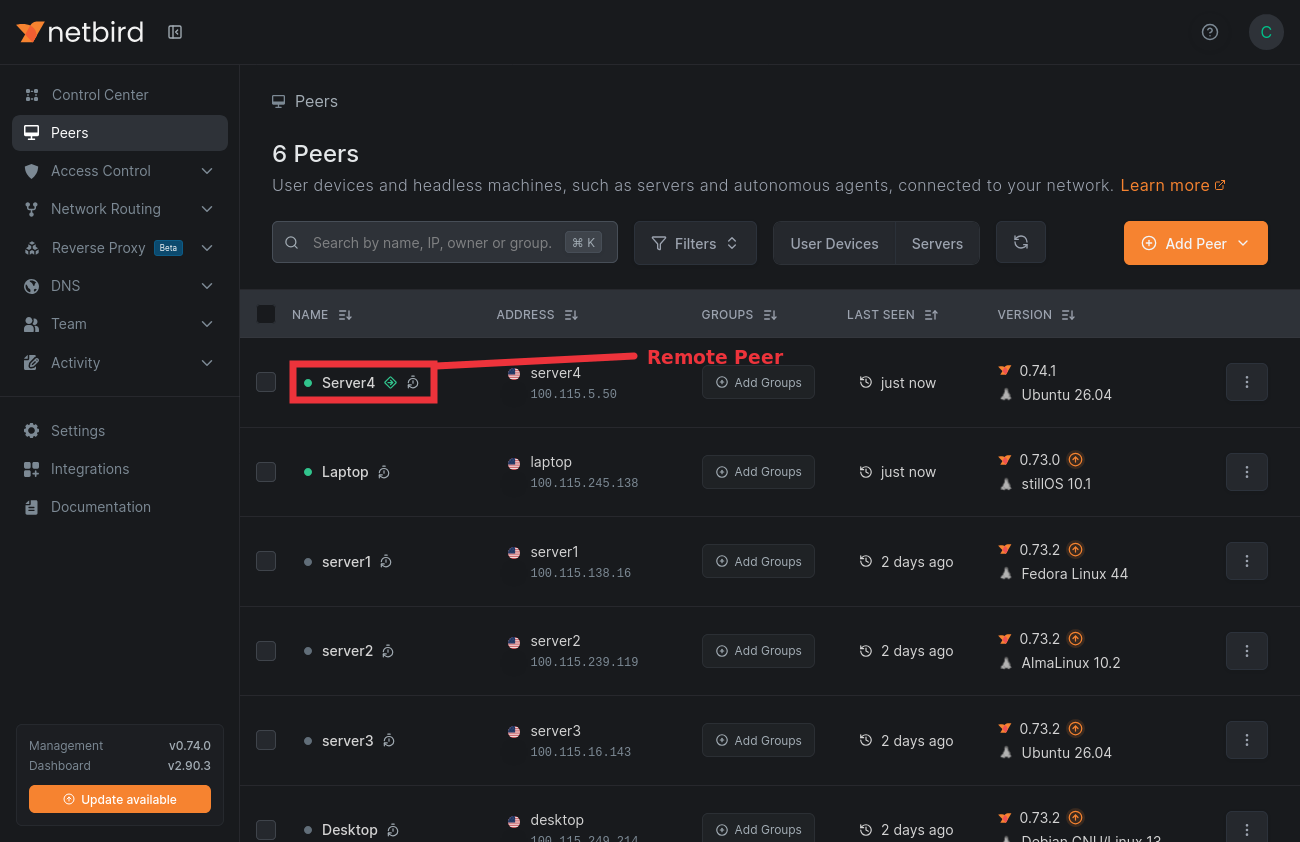Image resolution: width=1300 pixels, height=842 pixels.
Task: Click update arrow icon in server1 version
Action: pos(1076,549)
